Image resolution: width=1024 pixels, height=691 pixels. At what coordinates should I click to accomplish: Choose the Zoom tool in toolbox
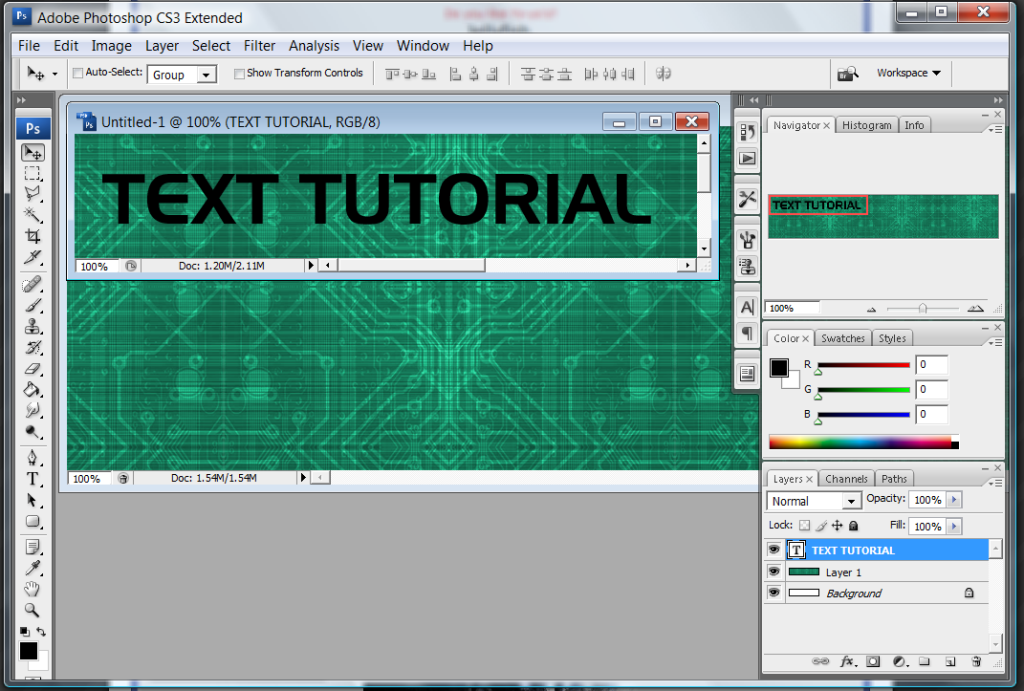33,609
